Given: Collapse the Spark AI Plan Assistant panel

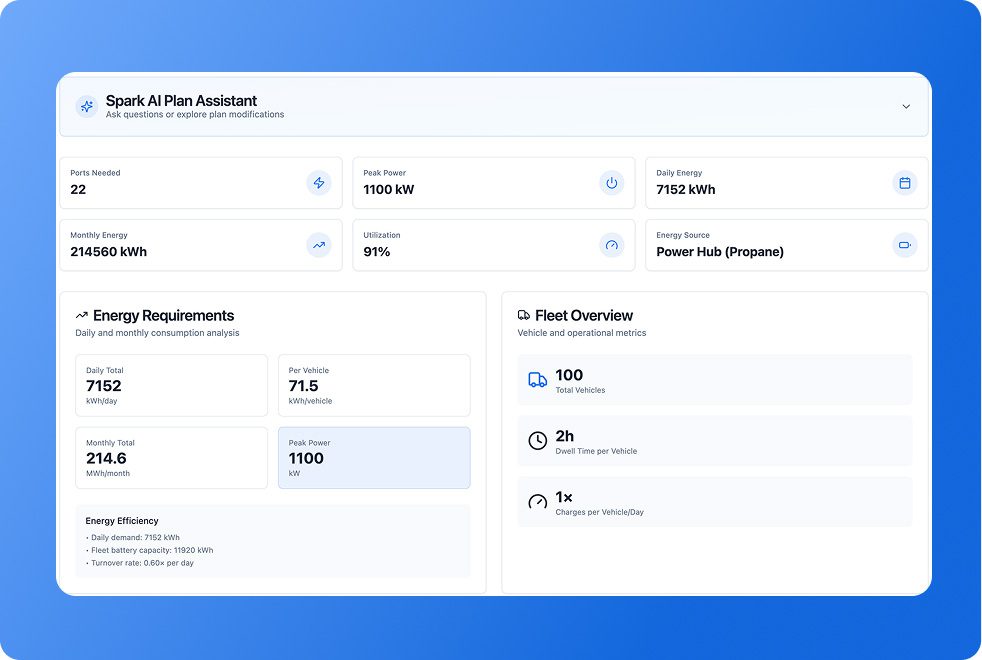Looking at the screenshot, I should pos(906,106).
